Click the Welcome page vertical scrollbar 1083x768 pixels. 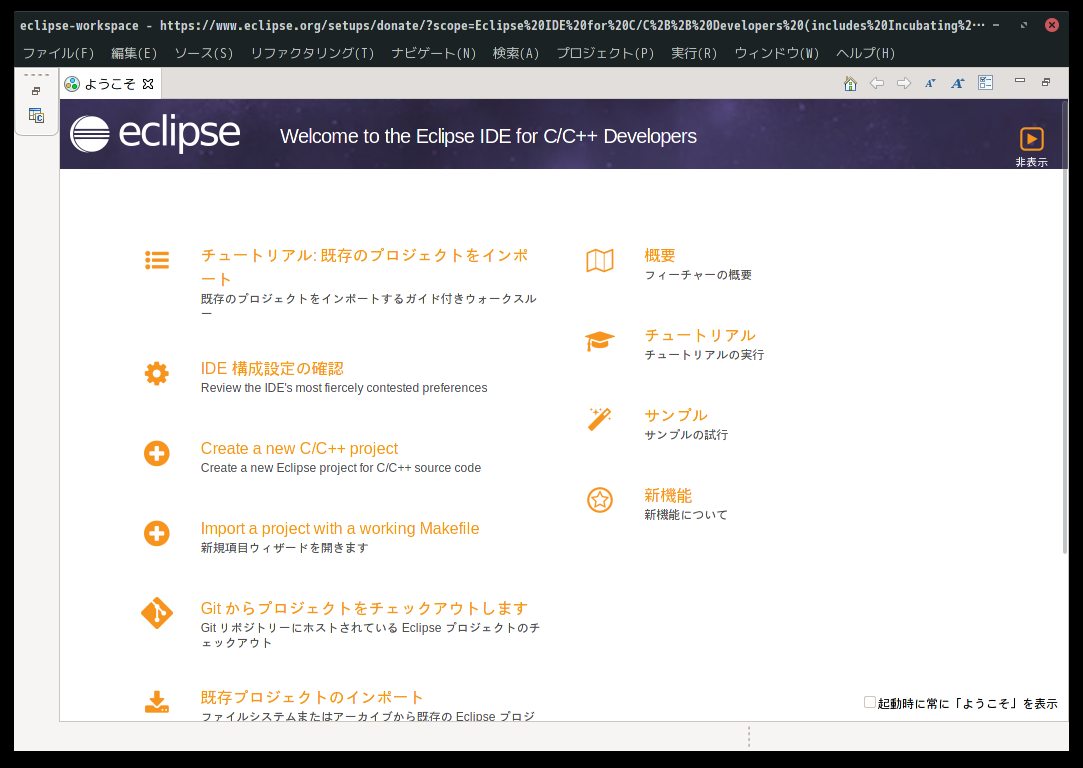[x=1064, y=326]
